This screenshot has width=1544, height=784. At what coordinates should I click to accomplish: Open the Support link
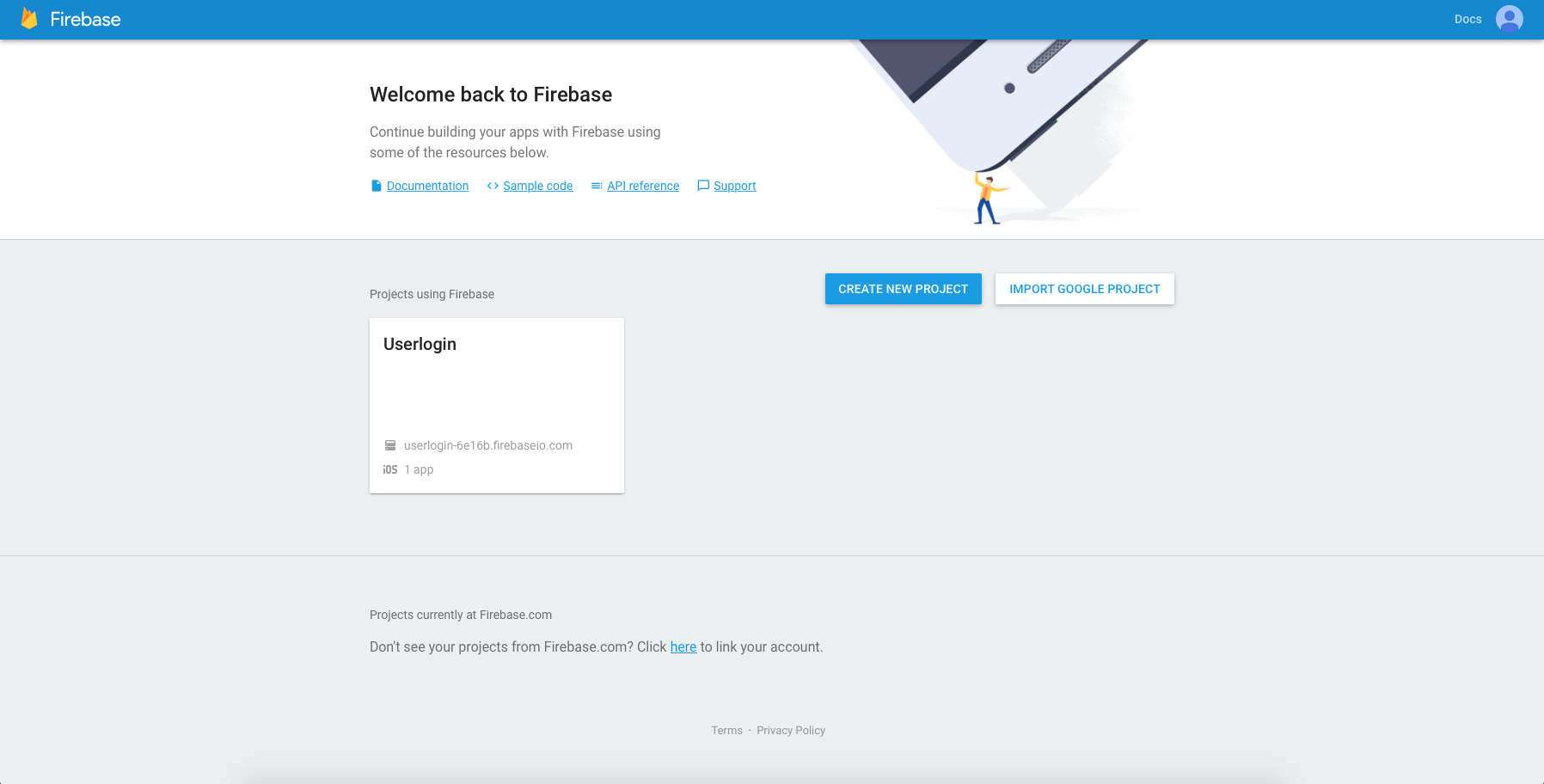735,186
